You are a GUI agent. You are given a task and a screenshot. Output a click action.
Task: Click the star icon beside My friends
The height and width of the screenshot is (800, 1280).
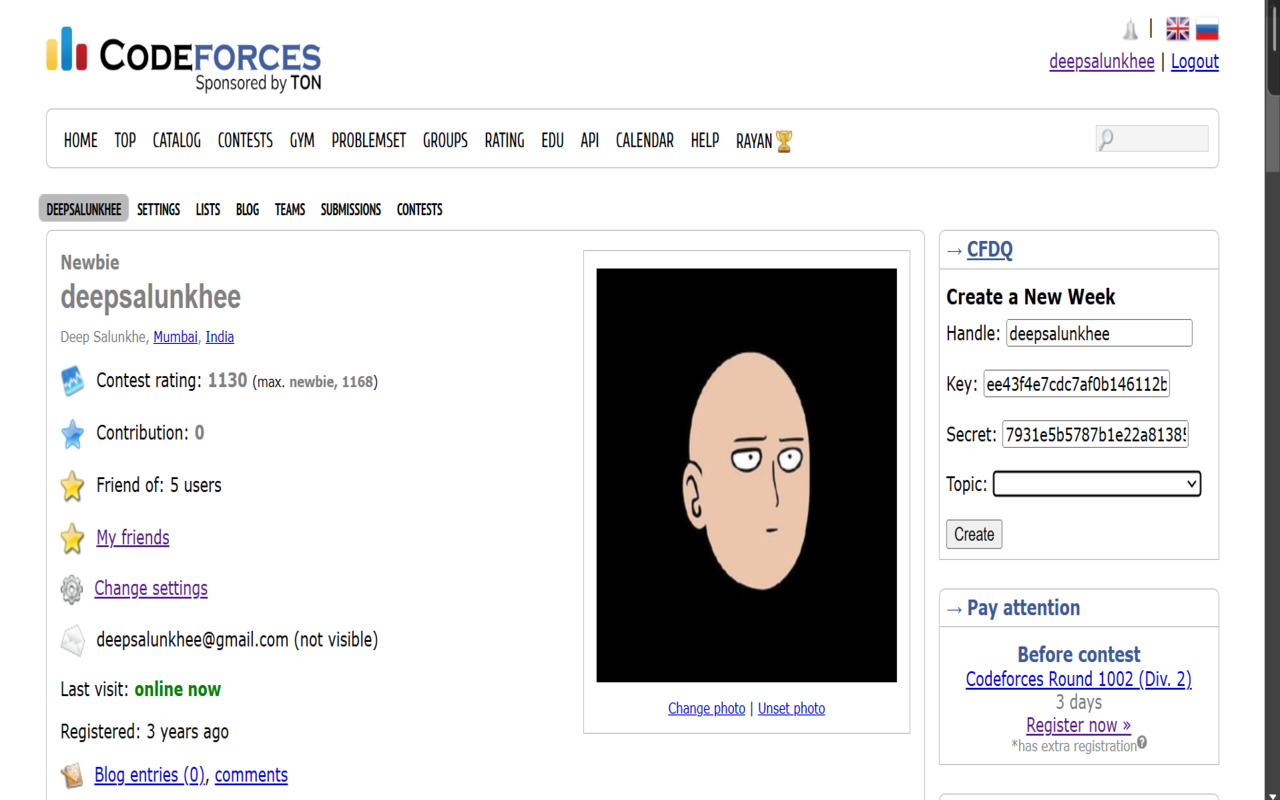point(72,538)
